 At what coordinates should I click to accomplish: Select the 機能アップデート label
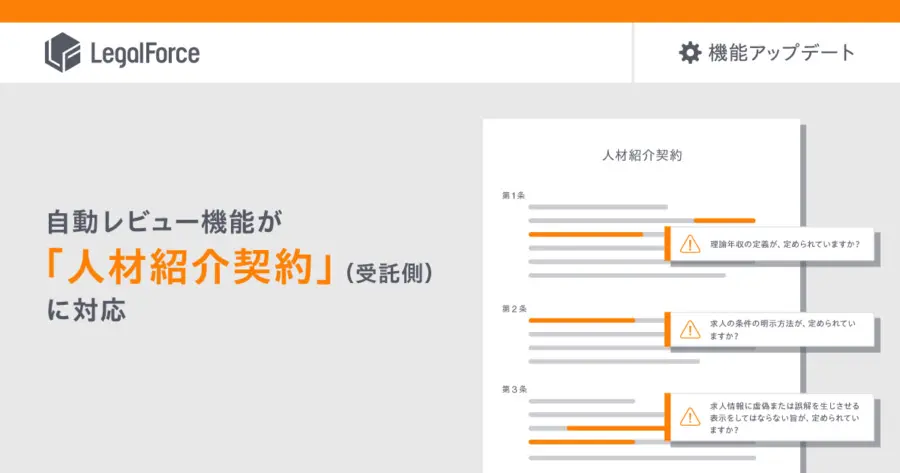pos(782,53)
